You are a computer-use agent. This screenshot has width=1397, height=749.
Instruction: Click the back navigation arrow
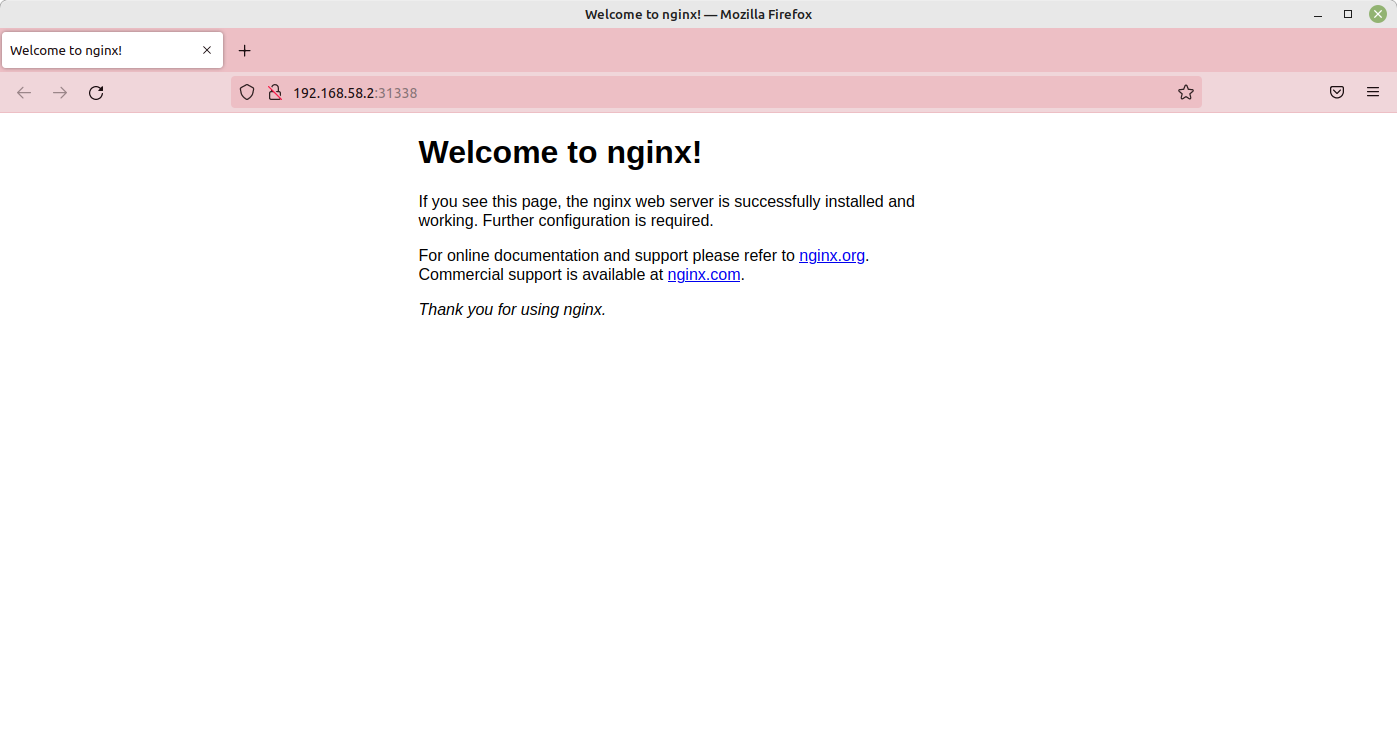pos(24,93)
